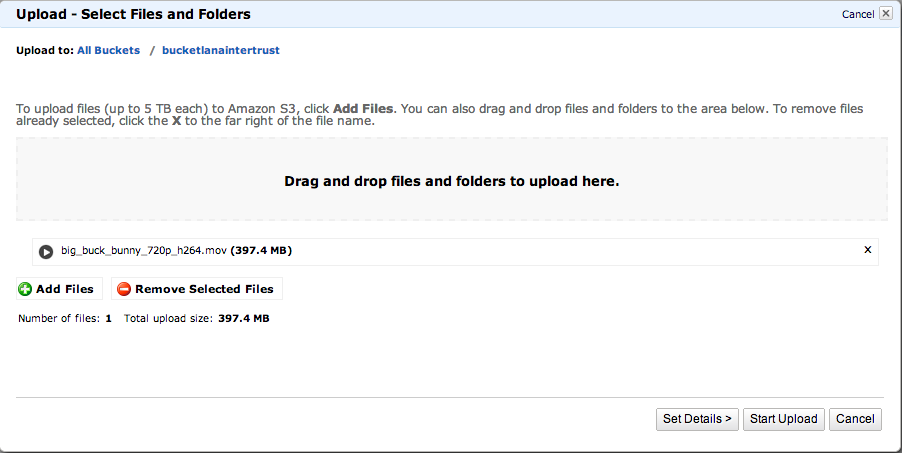Click the red minus Remove Selected icon

[x=124, y=289]
